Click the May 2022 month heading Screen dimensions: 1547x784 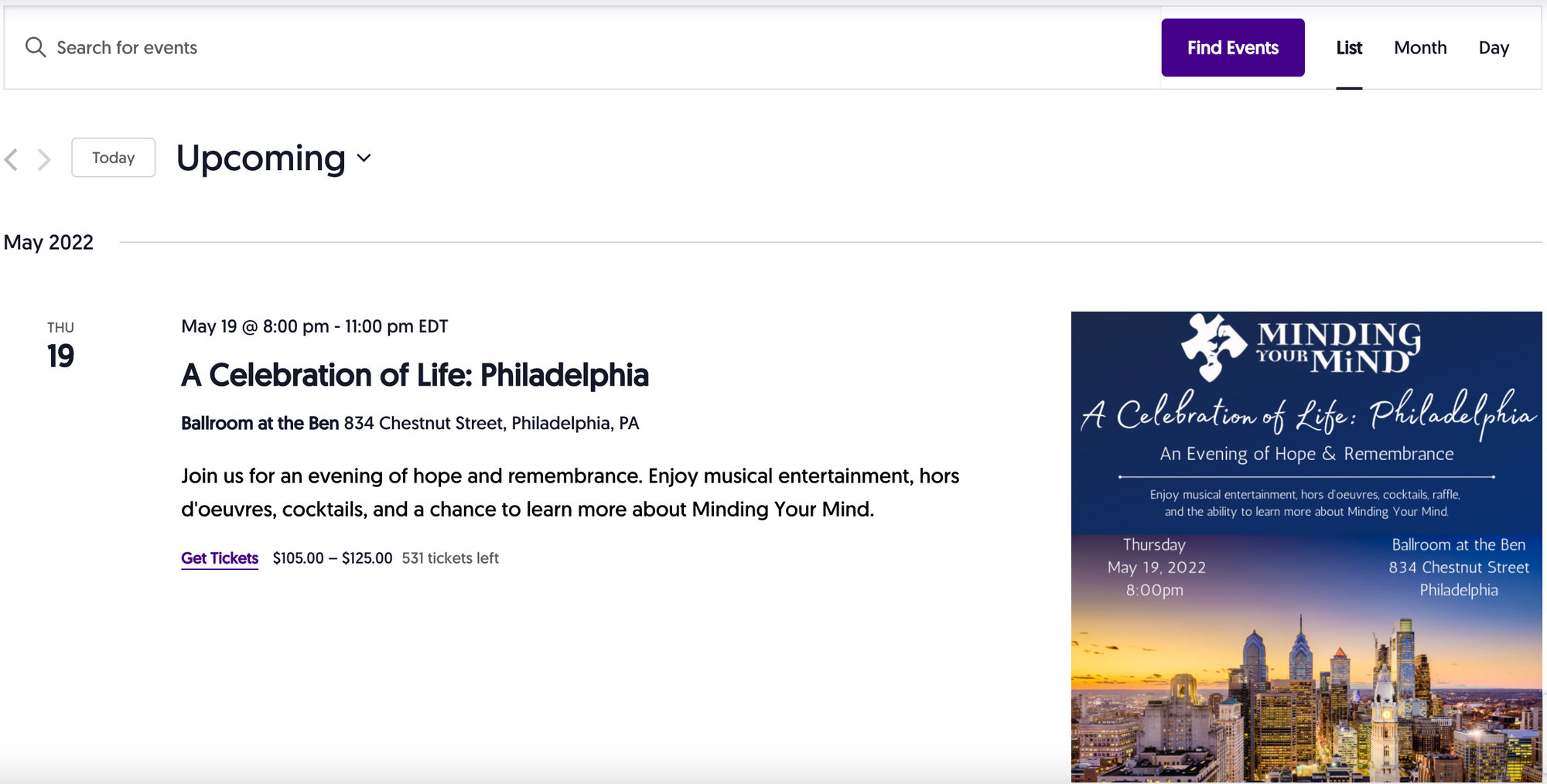[49, 243]
